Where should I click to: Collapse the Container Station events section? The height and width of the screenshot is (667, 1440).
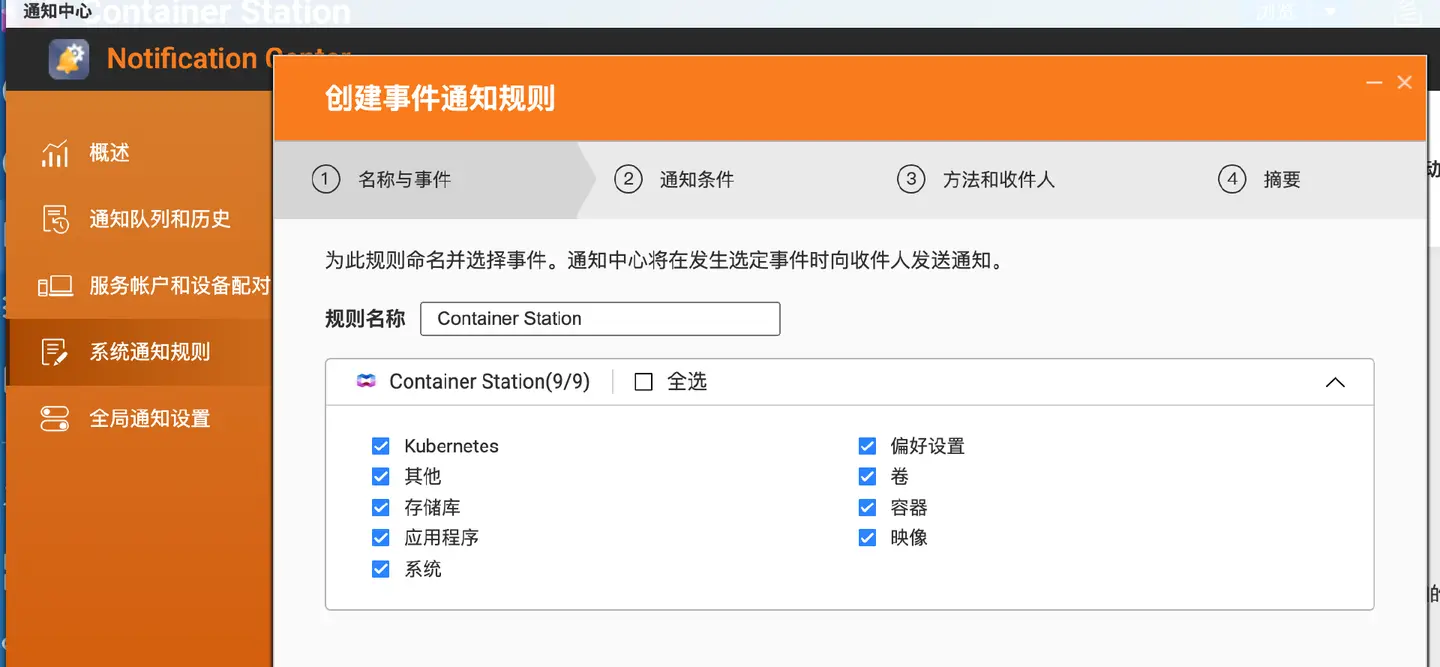pyautogui.click(x=1335, y=382)
